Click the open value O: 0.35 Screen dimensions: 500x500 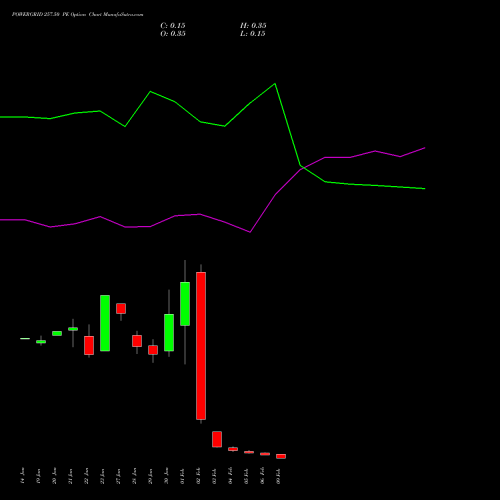click(x=173, y=34)
